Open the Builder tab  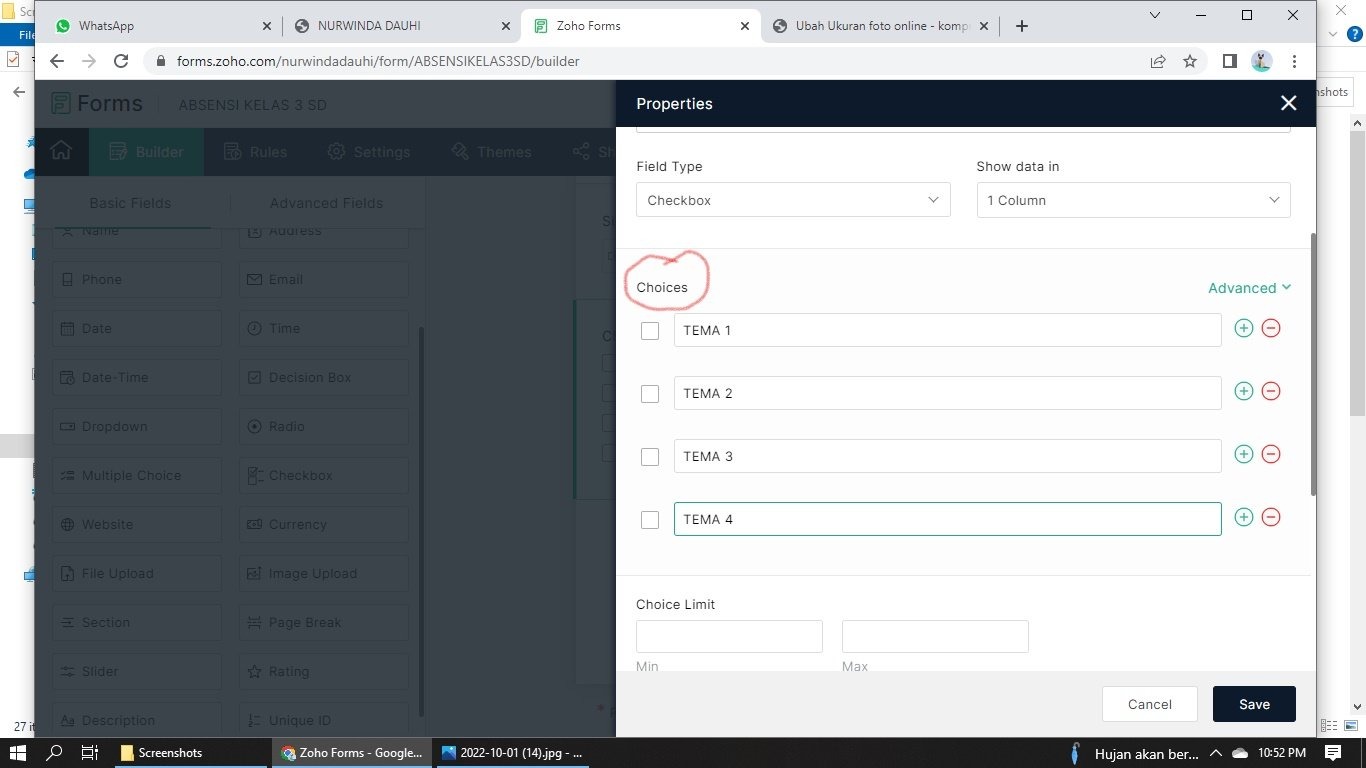(x=146, y=152)
